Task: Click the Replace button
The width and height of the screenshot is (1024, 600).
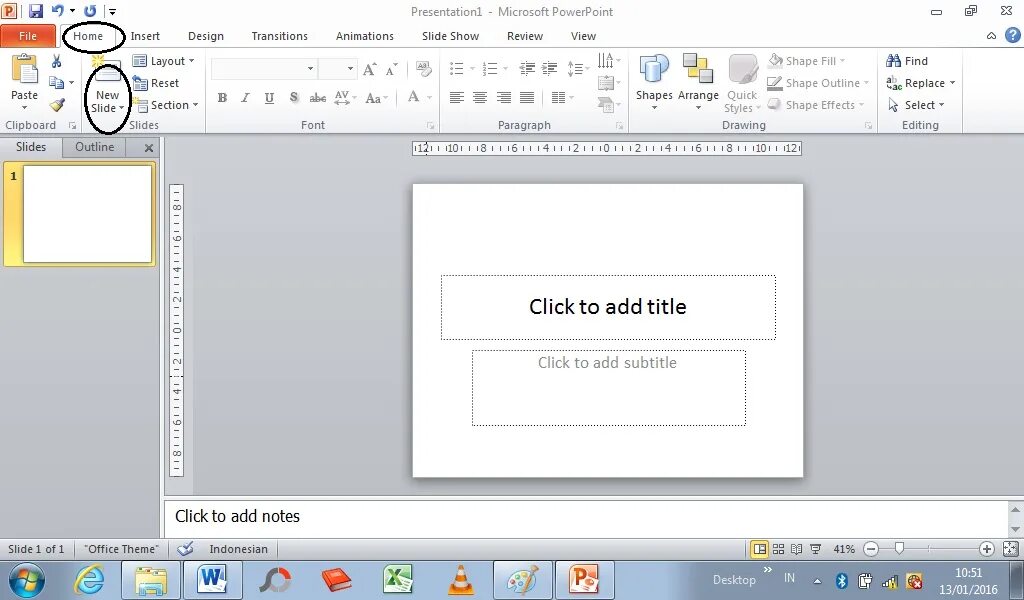Action: (x=921, y=83)
